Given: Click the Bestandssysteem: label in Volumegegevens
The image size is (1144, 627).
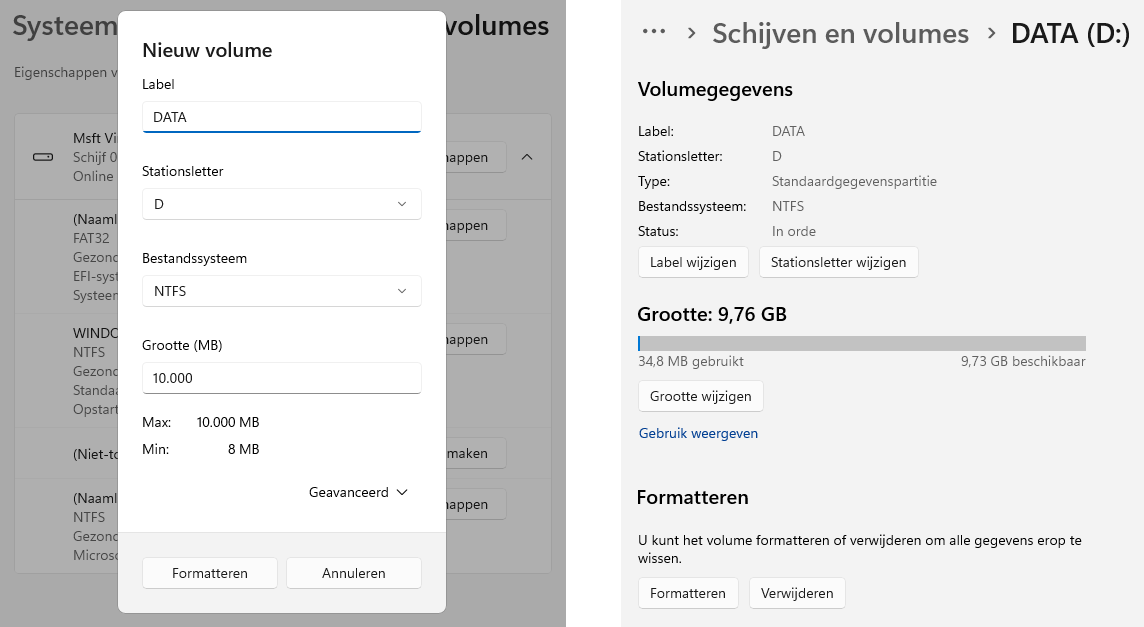Looking at the screenshot, I should click(692, 206).
